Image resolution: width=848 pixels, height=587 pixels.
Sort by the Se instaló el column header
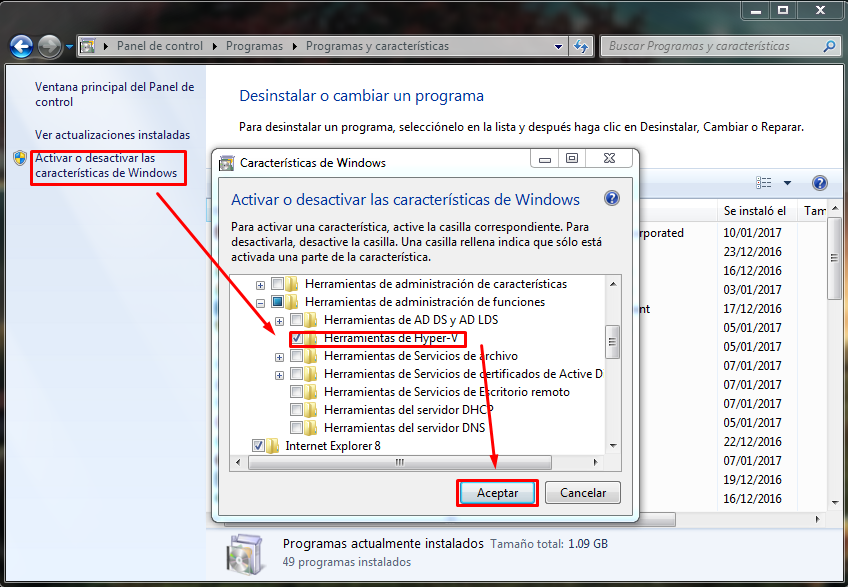(x=755, y=211)
